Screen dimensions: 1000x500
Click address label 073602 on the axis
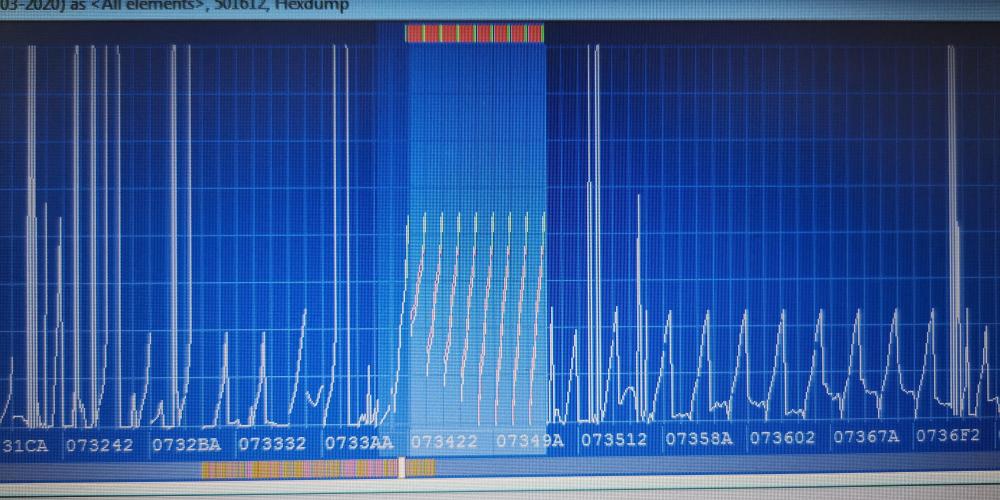(x=783, y=438)
